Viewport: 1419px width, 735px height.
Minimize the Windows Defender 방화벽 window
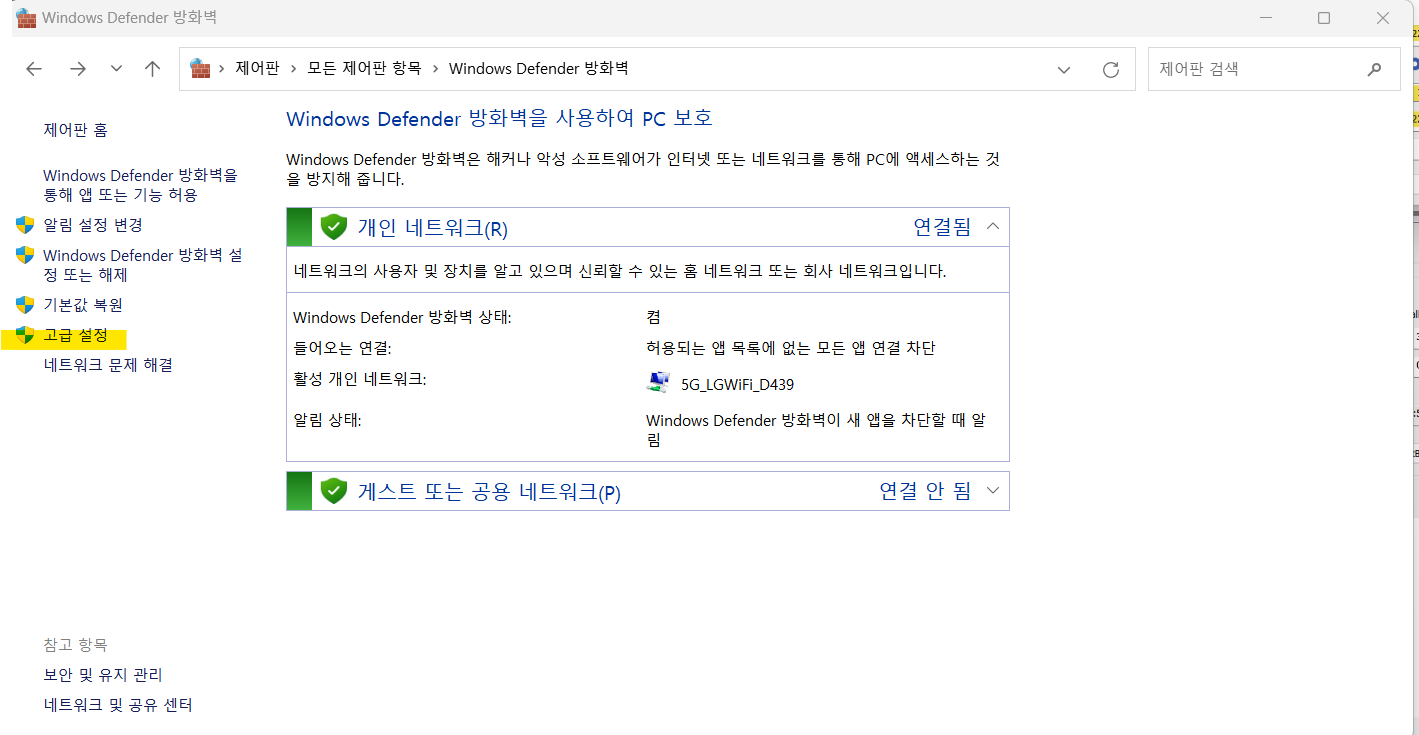1265,18
